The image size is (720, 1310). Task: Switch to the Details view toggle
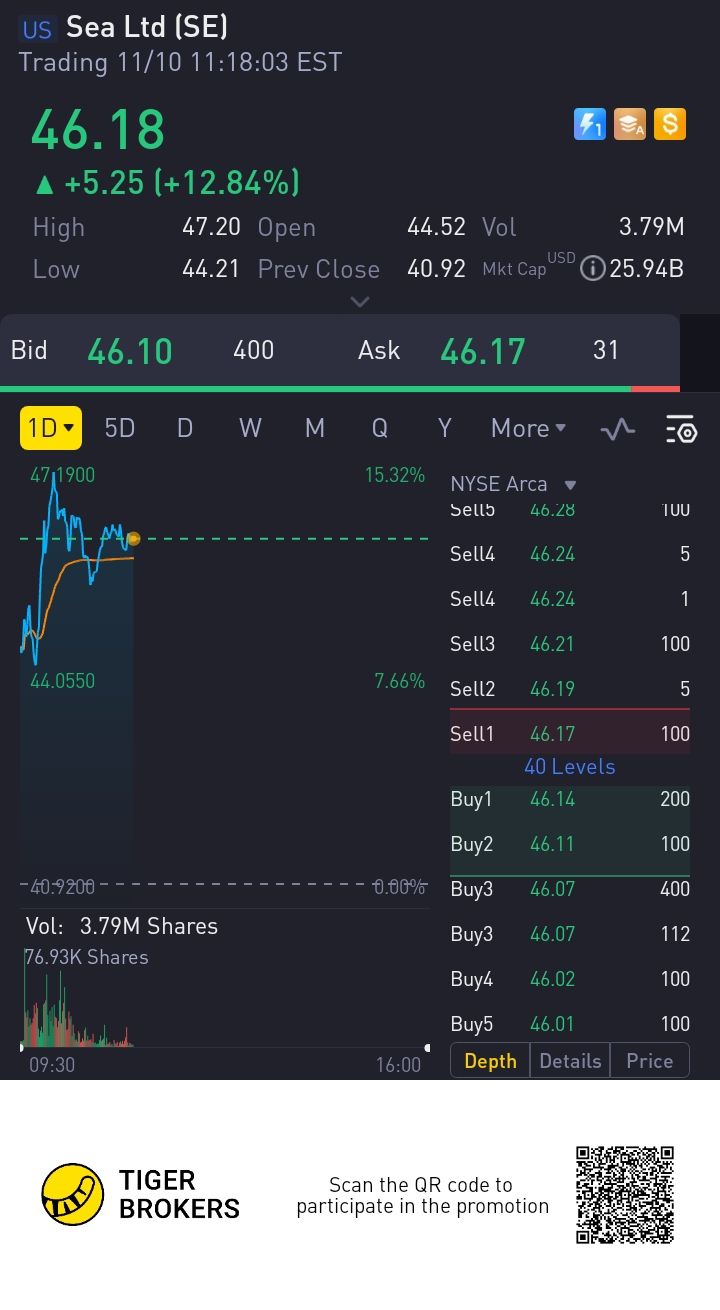point(570,1061)
